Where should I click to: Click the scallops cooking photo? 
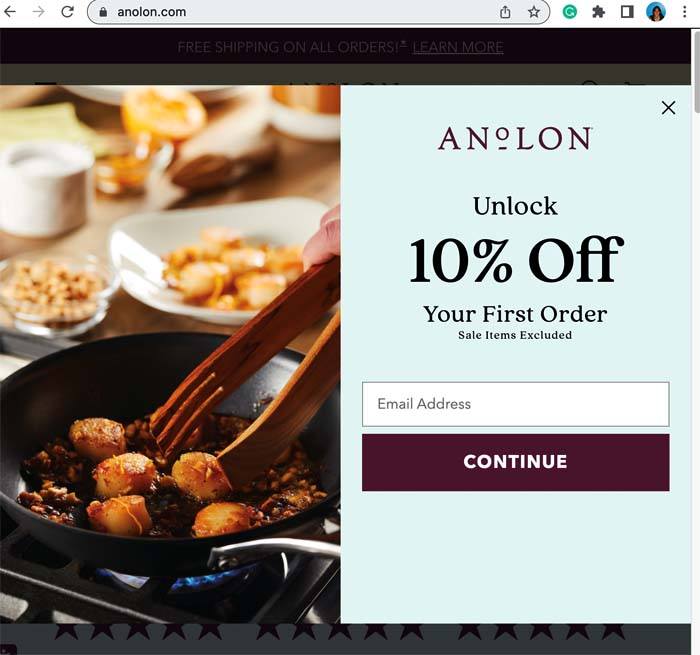click(x=170, y=354)
